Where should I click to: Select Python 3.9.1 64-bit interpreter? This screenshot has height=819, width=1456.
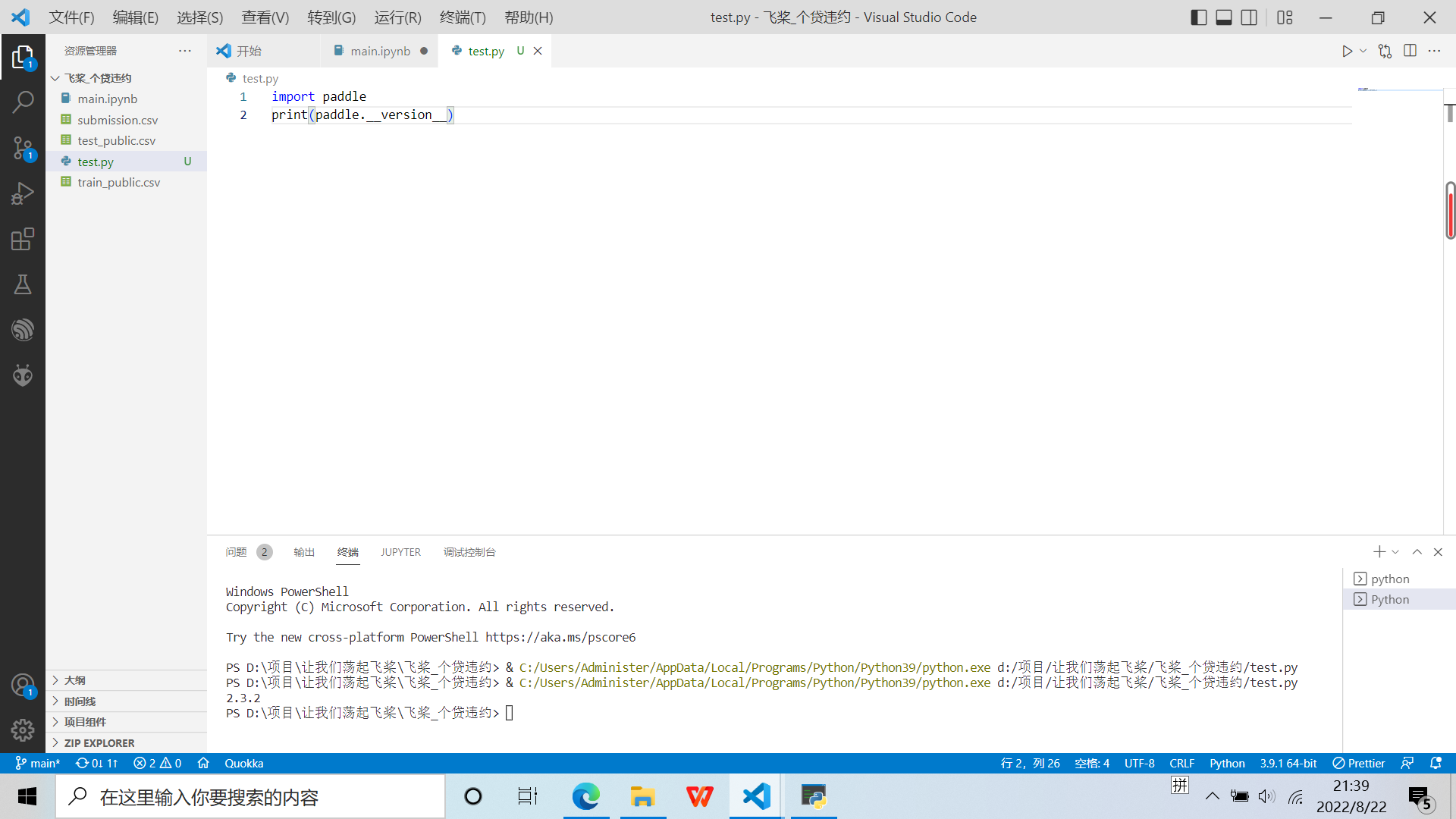1288,763
